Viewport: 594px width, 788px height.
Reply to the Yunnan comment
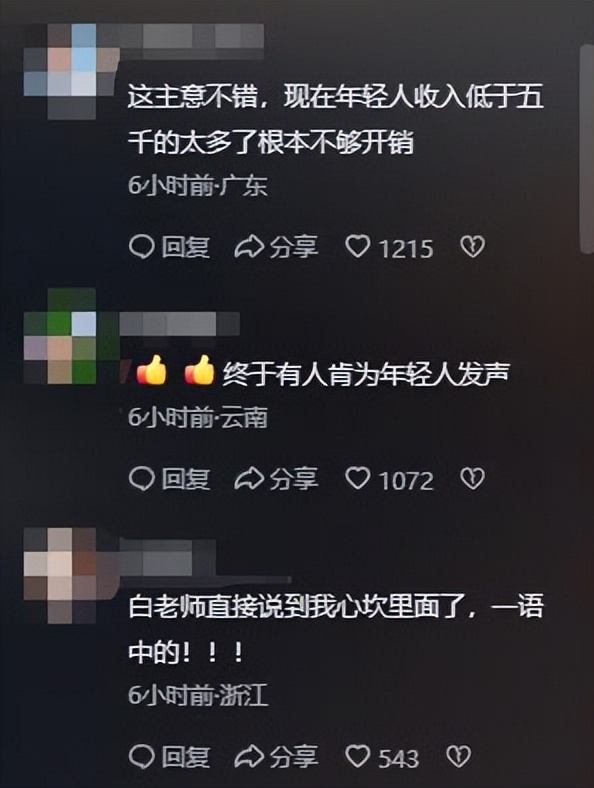[x=169, y=478]
